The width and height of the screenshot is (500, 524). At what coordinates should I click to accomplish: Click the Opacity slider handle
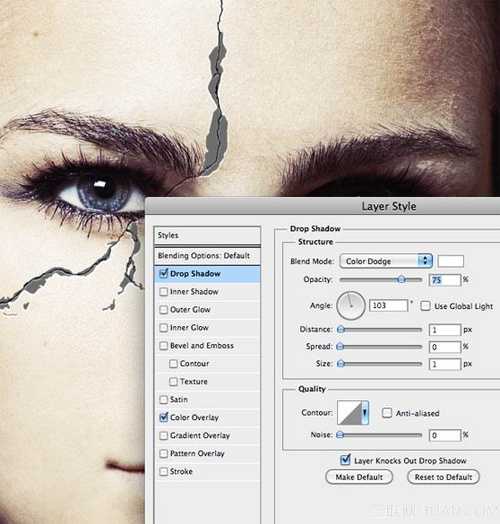tap(401, 279)
